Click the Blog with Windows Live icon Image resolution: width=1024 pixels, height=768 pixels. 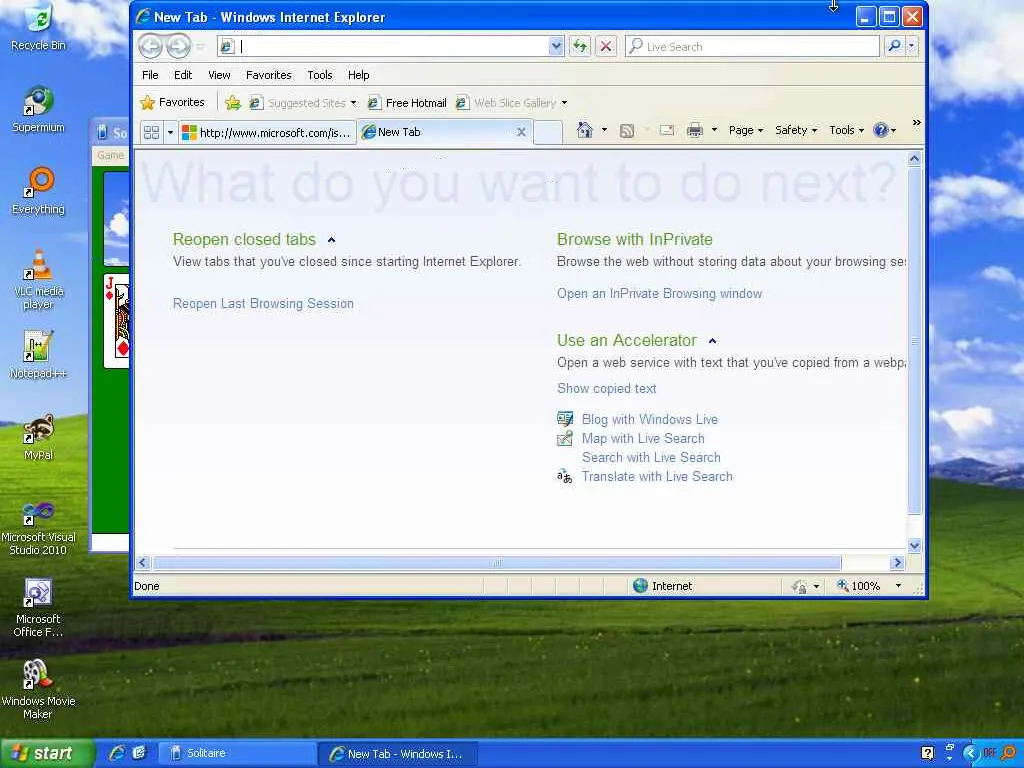pos(565,419)
